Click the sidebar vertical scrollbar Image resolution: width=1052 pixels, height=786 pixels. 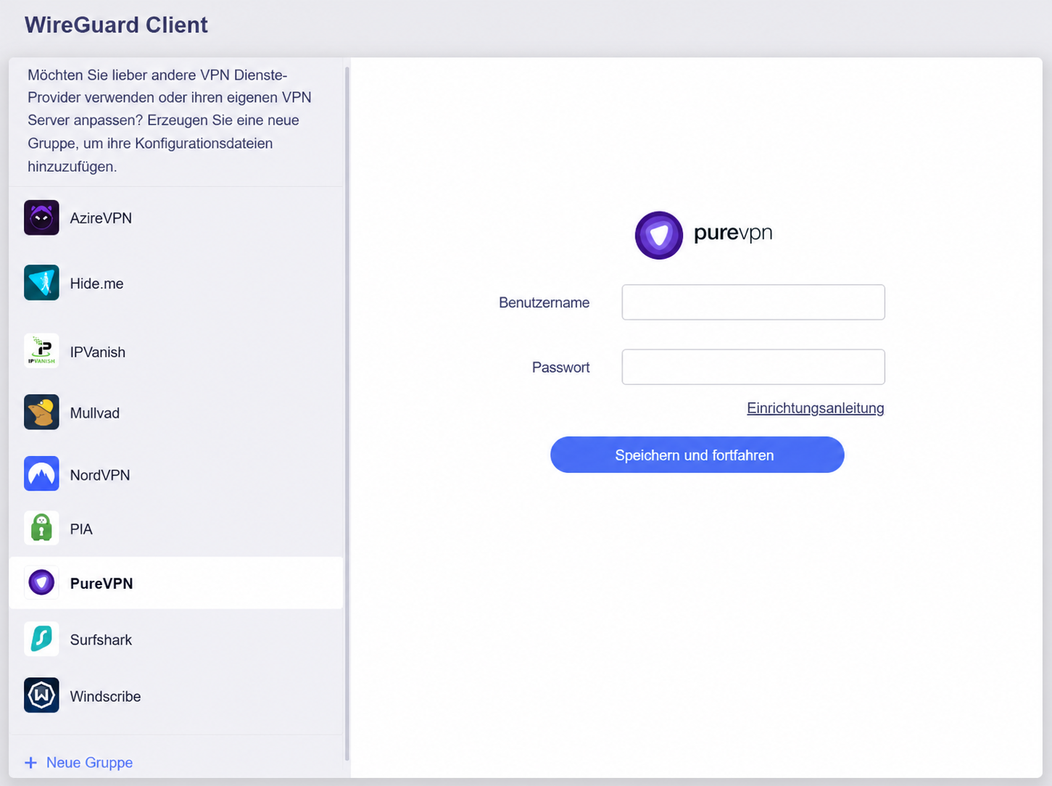(x=347, y=413)
